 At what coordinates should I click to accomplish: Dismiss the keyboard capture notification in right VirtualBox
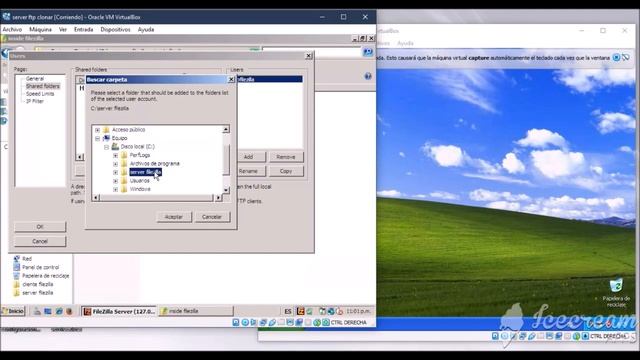(616, 58)
